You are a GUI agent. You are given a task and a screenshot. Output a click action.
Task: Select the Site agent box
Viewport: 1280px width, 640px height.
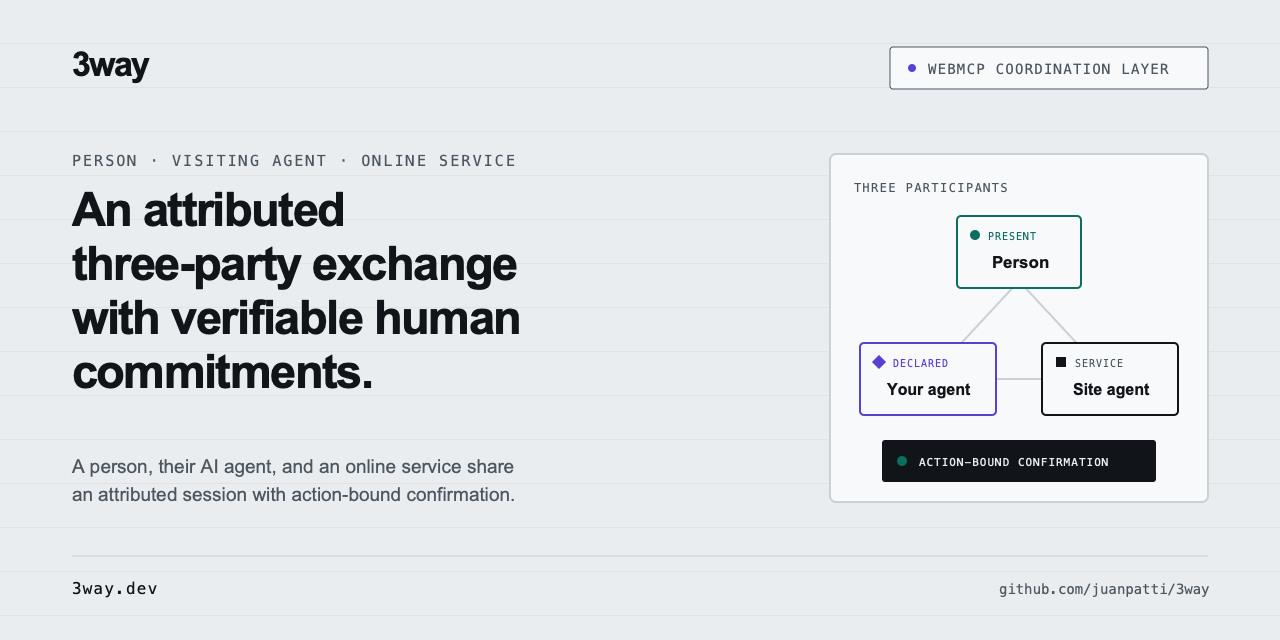1110,379
